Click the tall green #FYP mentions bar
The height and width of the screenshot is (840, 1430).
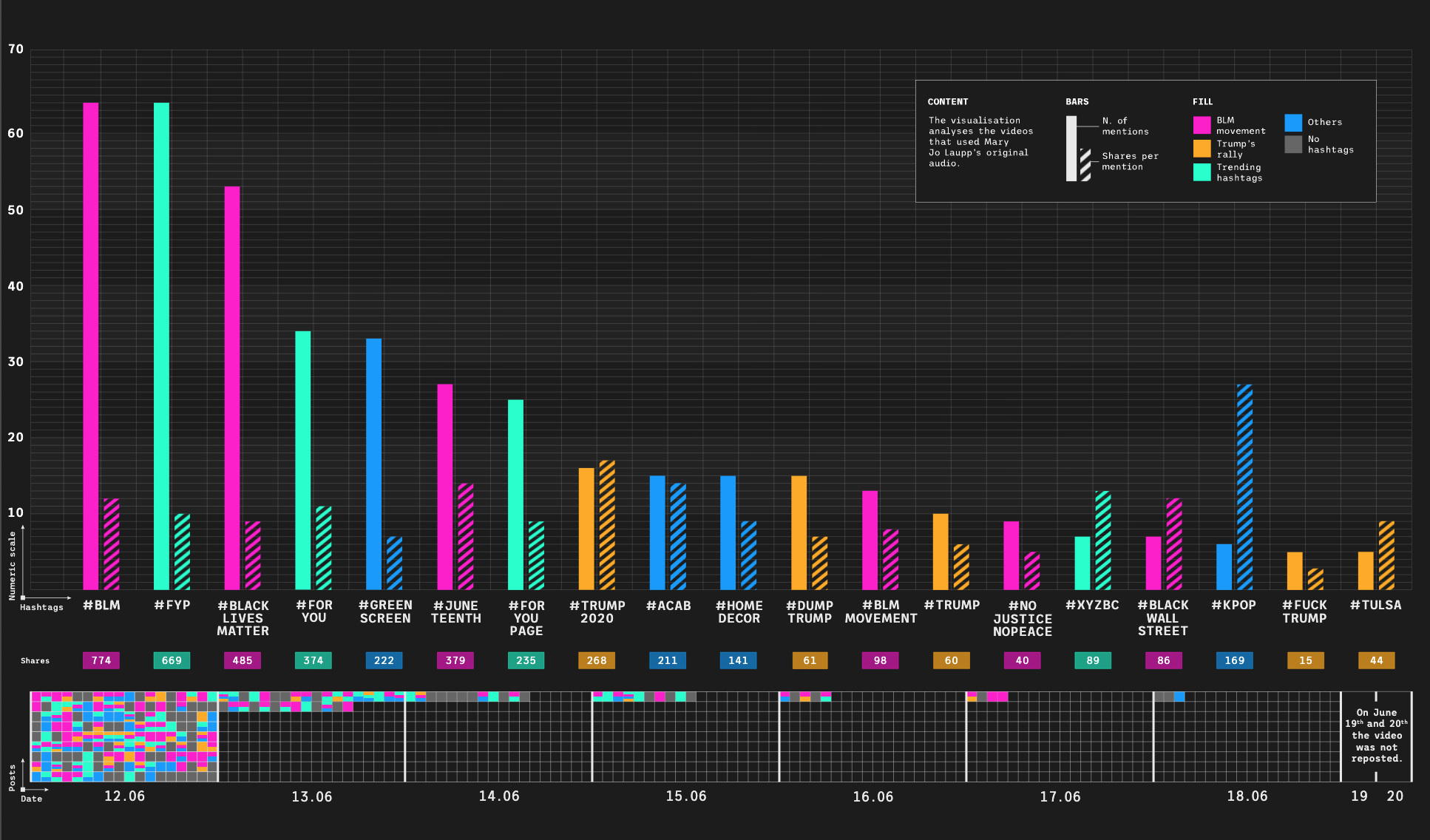pyautogui.click(x=161, y=345)
